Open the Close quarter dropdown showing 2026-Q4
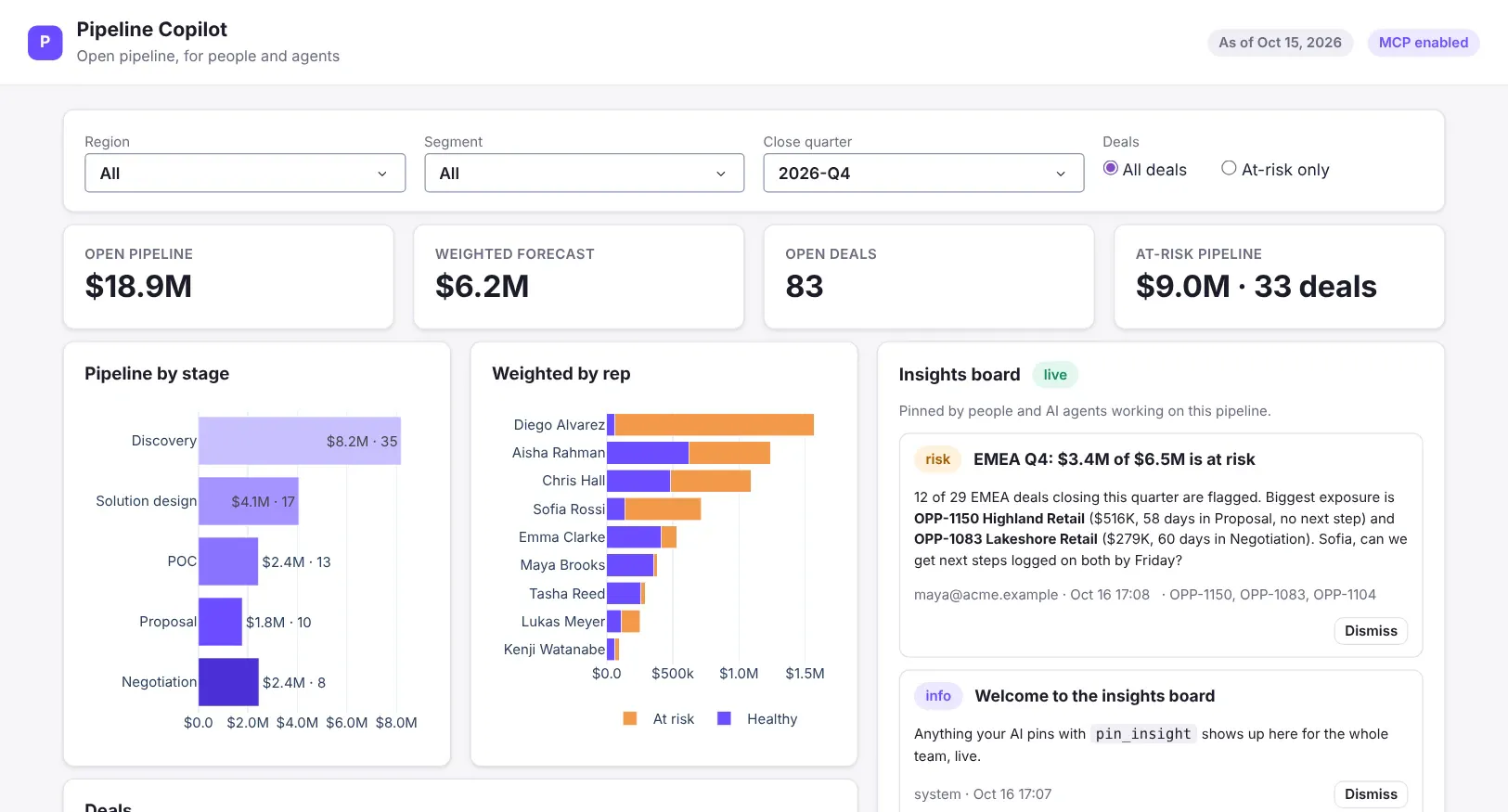 click(x=923, y=173)
